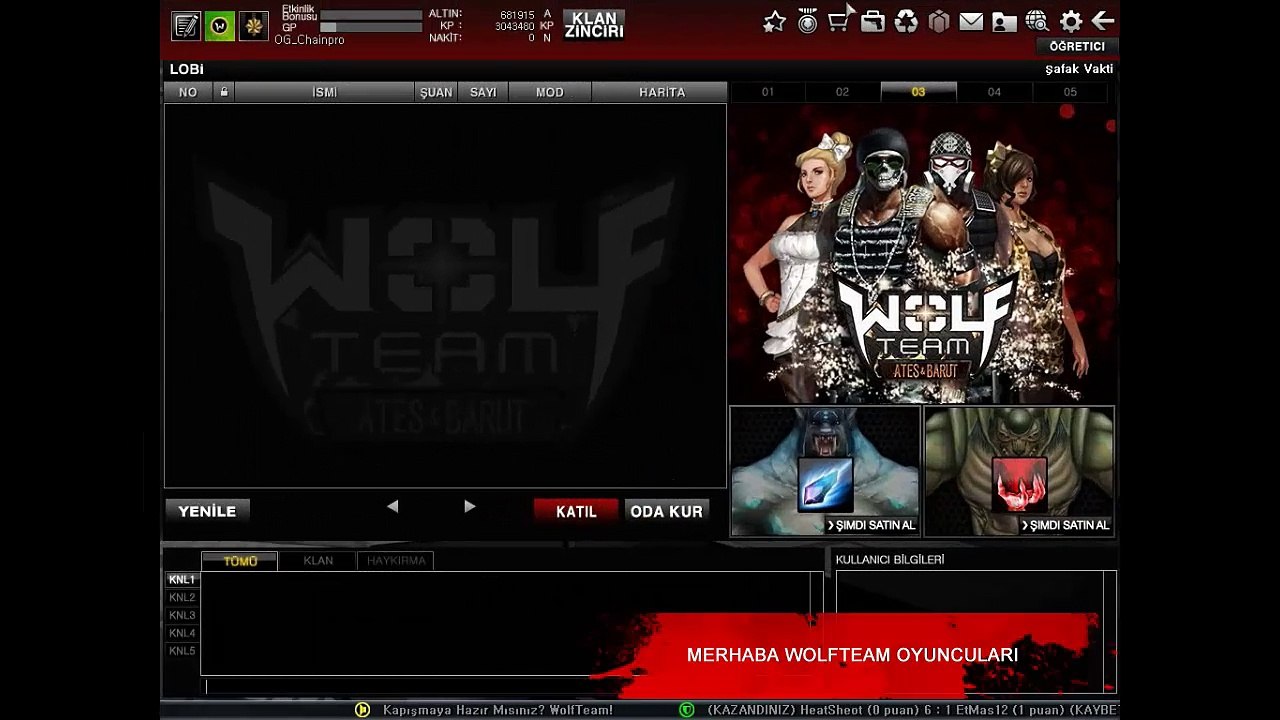Viewport: 1280px width, 720px height.
Task: Select chat channel KNL5
Action: pyautogui.click(x=182, y=652)
